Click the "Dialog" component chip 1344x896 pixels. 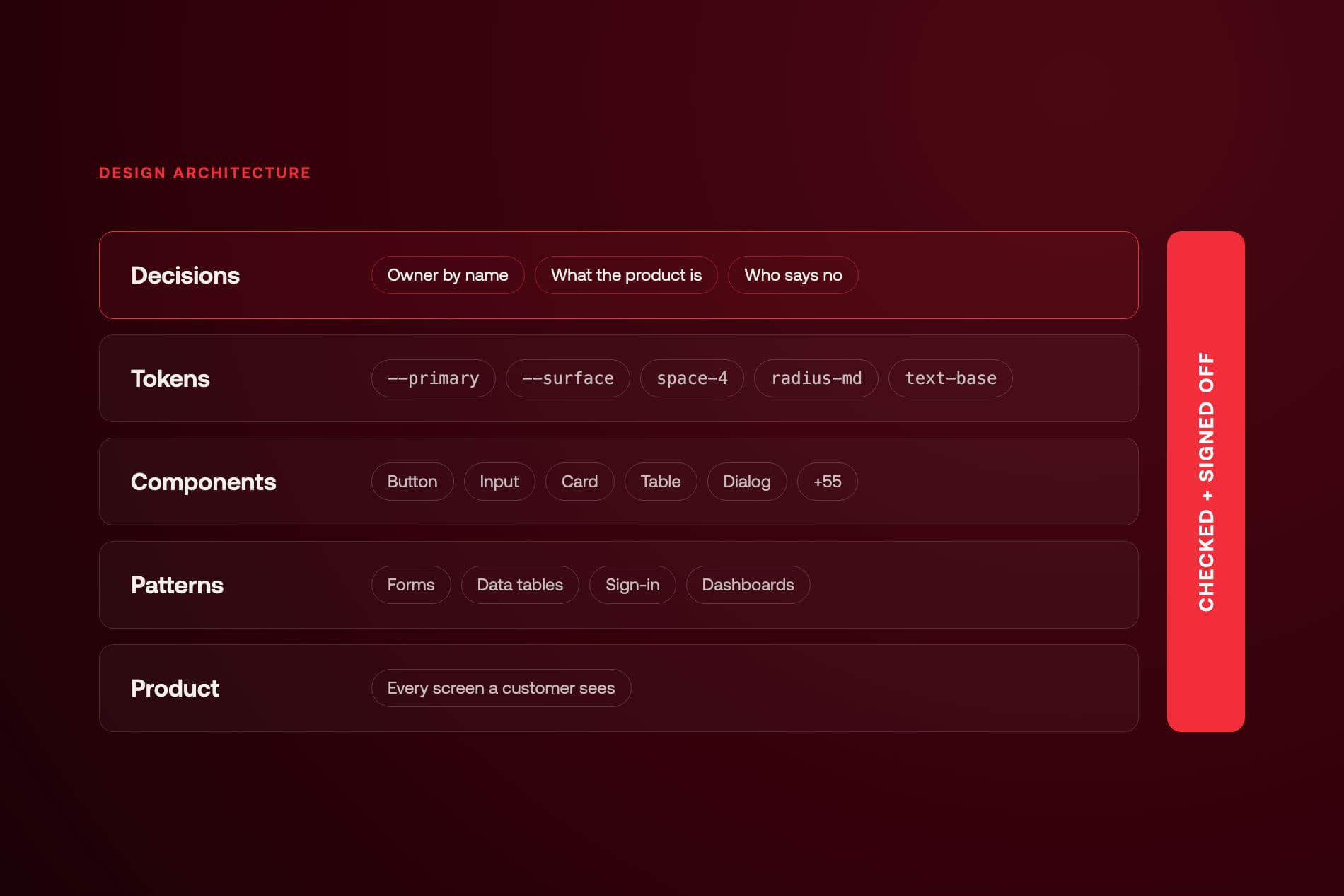point(747,482)
